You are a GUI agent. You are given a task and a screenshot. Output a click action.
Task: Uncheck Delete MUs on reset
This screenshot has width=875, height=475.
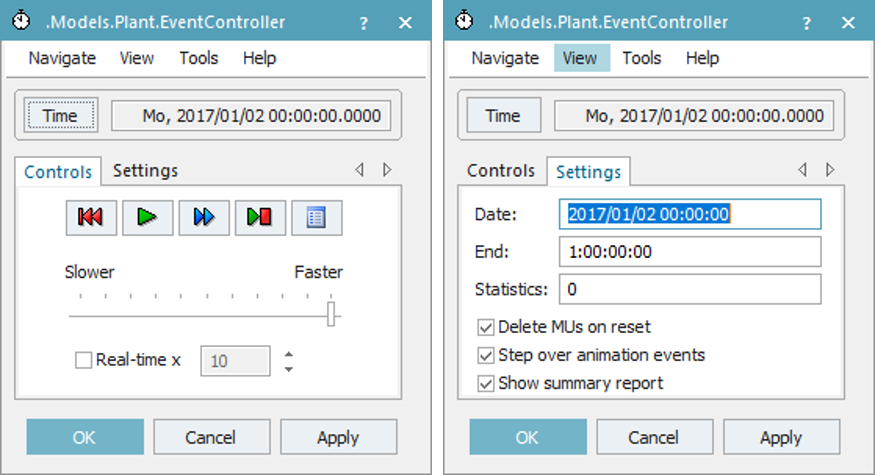(x=486, y=327)
